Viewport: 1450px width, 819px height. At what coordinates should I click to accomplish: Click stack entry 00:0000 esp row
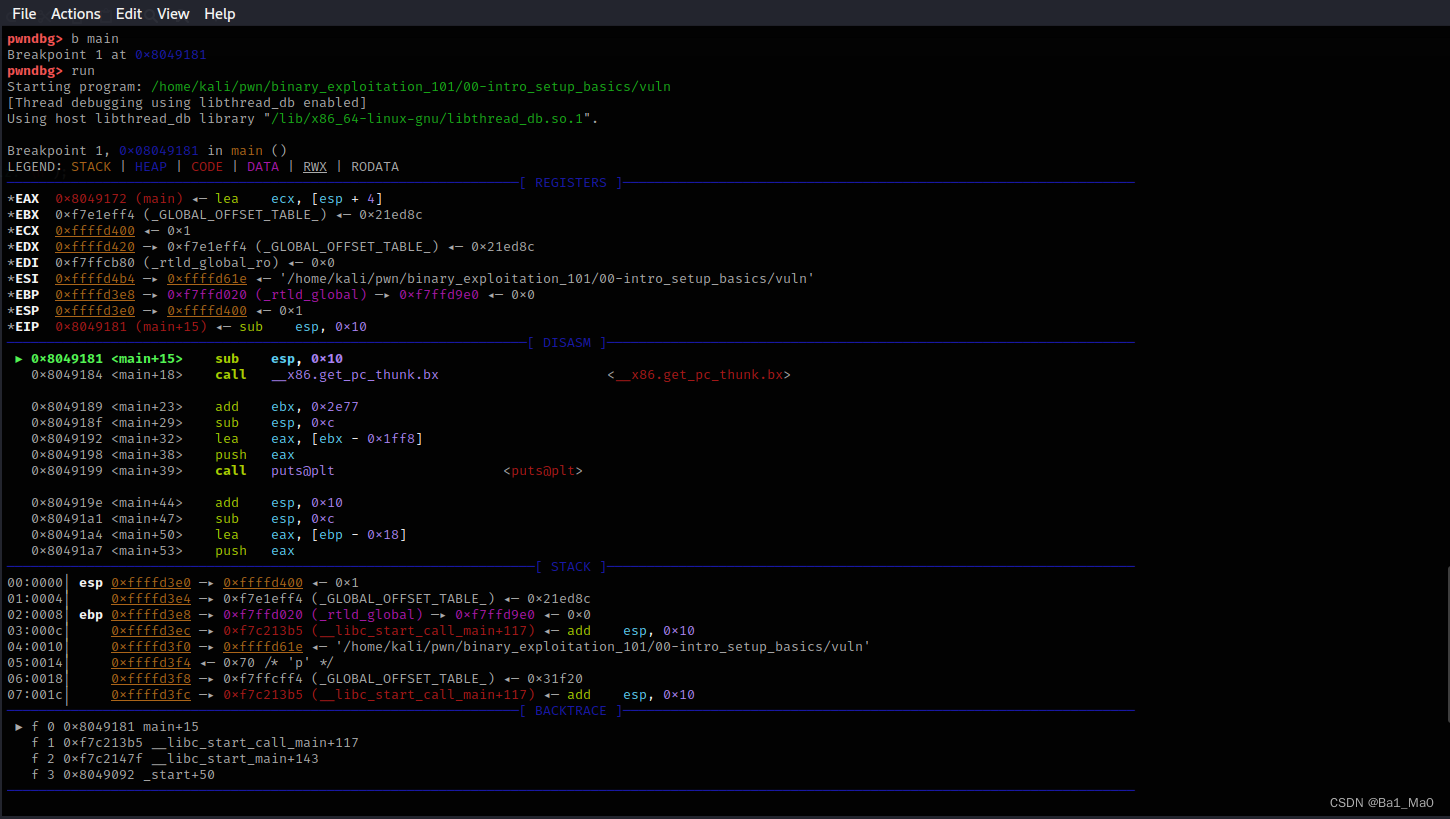click(183, 583)
